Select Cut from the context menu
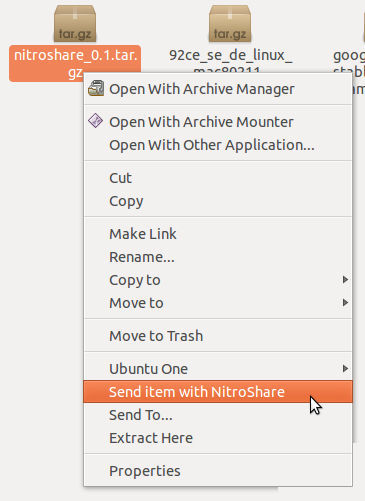 pos(218,178)
